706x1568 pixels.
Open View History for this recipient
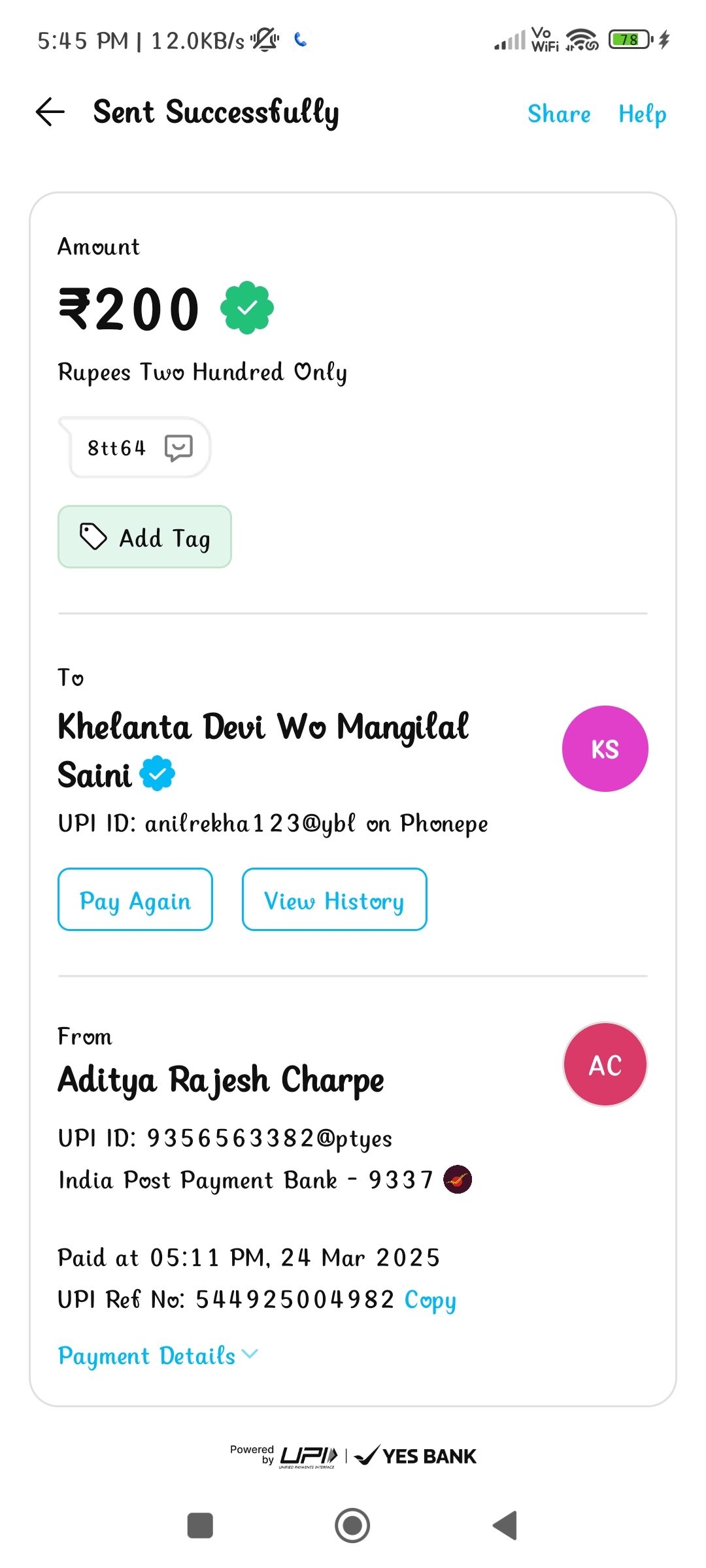[x=334, y=900]
